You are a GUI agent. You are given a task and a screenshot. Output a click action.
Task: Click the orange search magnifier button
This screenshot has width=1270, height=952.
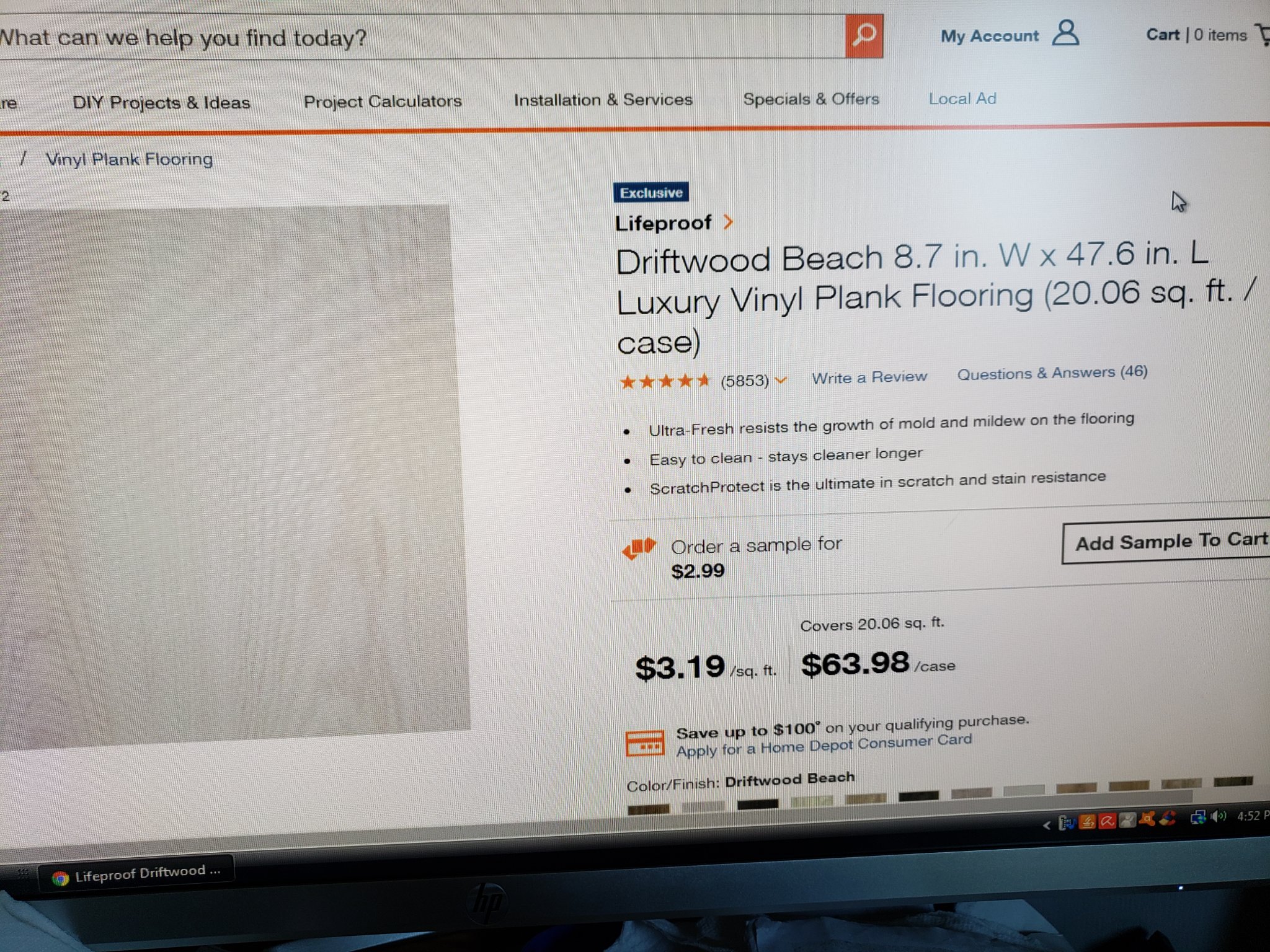pyautogui.click(x=864, y=36)
